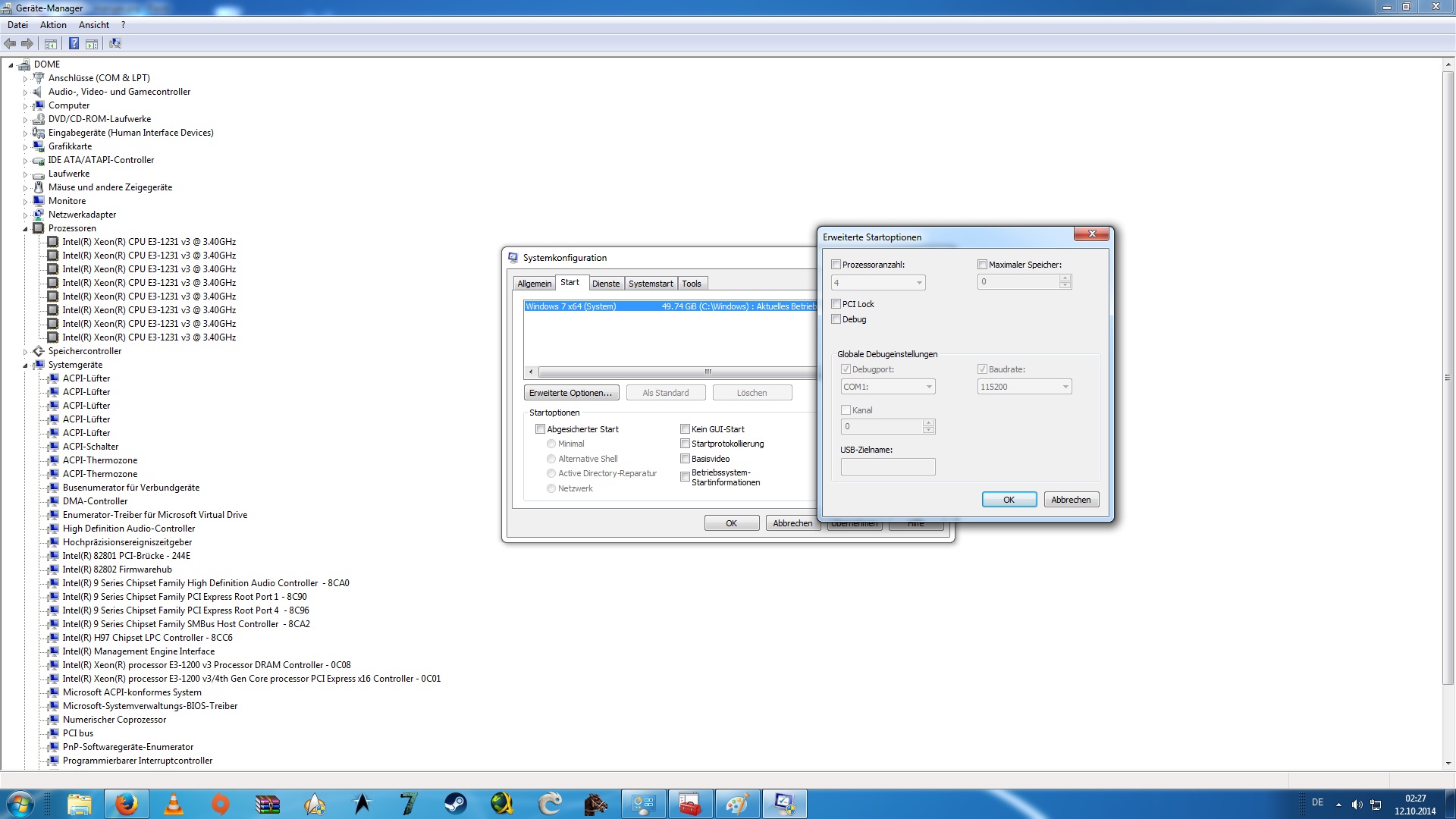Launch VLC media player from taskbar
Screen dimensions: 1456x819
tap(174, 804)
